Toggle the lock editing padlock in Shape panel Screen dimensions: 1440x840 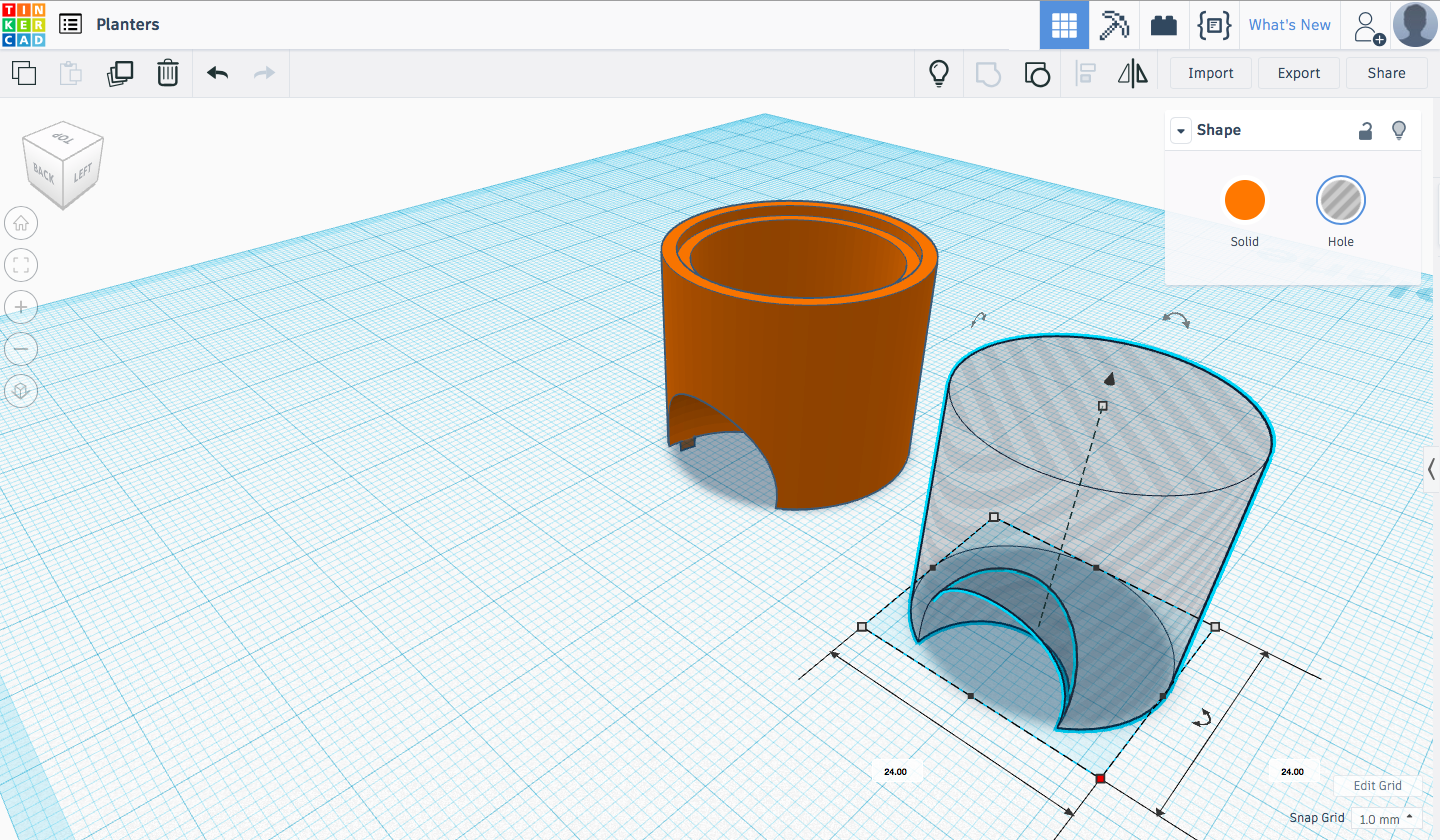tap(1364, 130)
